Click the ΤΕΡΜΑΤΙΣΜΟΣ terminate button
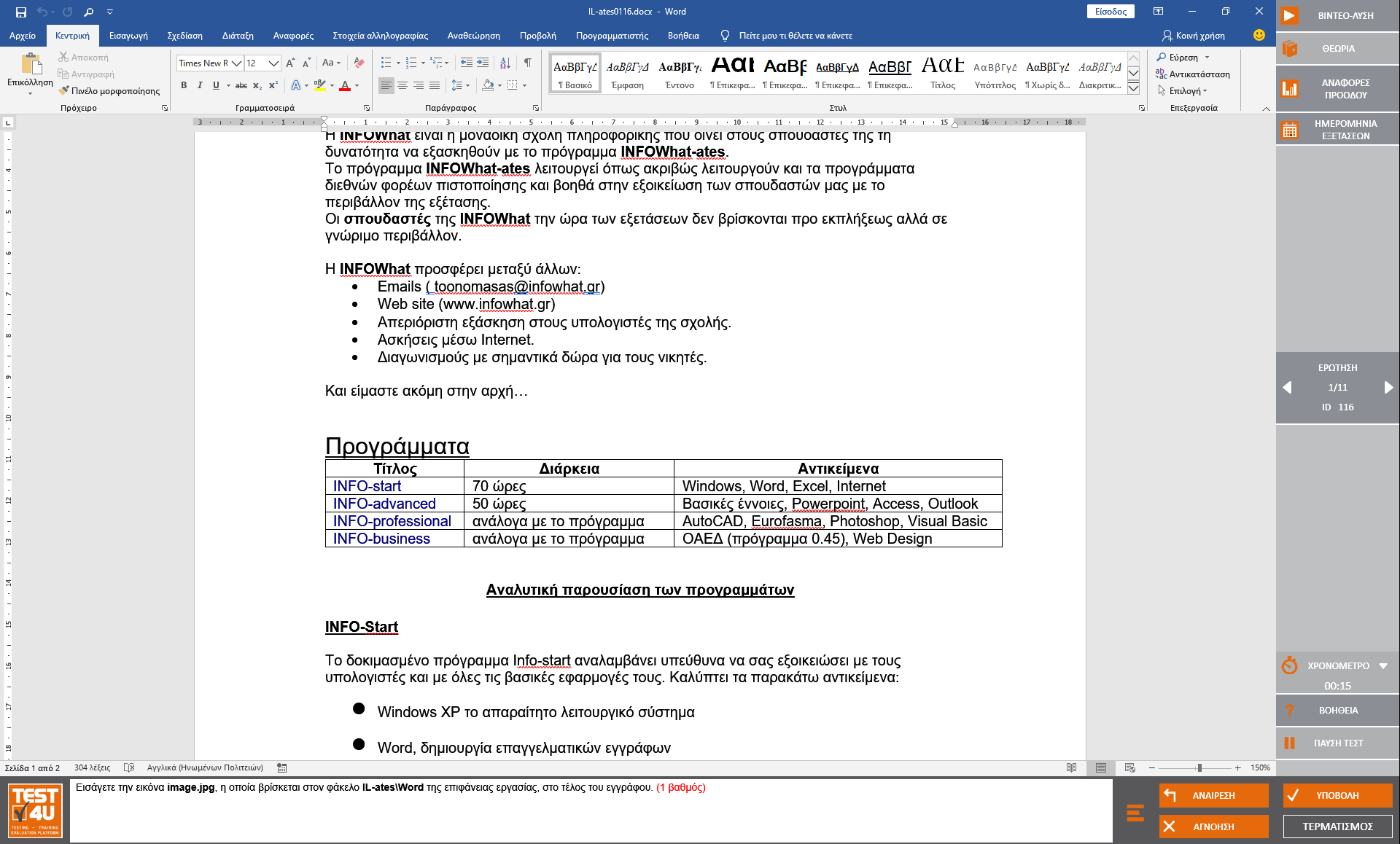The image size is (1400, 844). [1337, 827]
